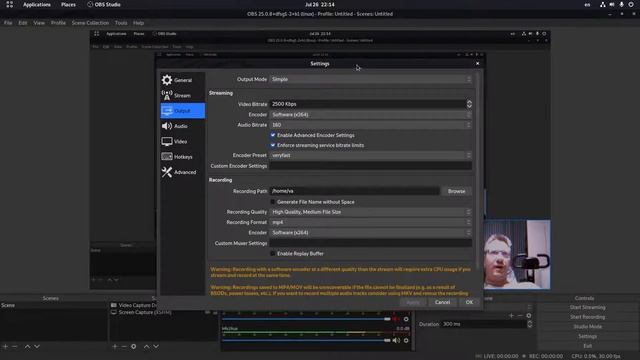Open the Stream settings section
The image size is (640, 360).
(182, 96)
